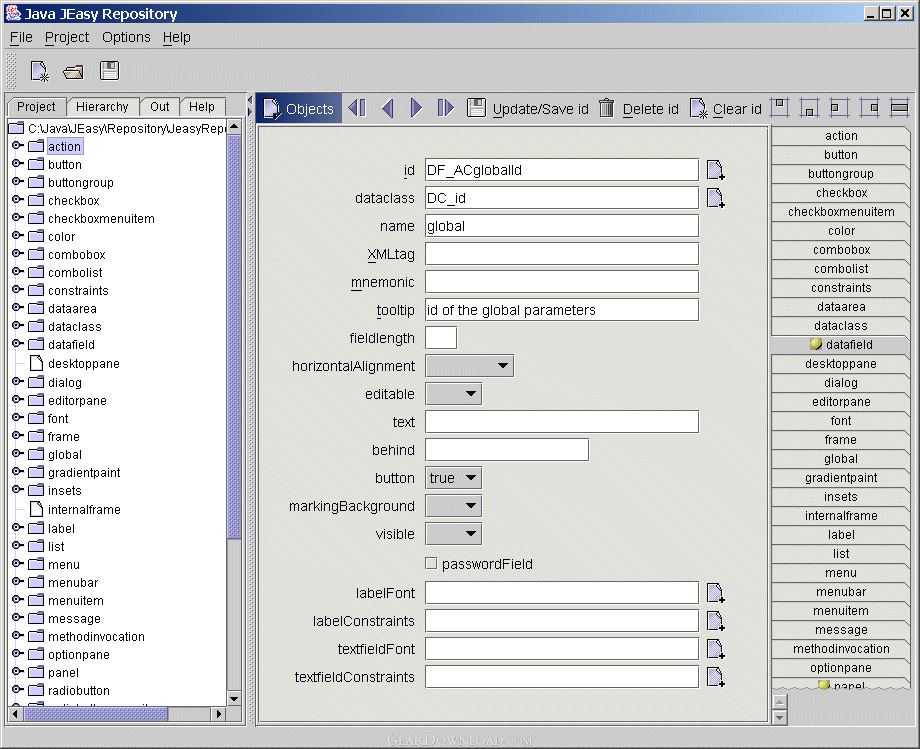Select the radiobutton tree folder
The image size is (920, 749).
tap(69, 690)
